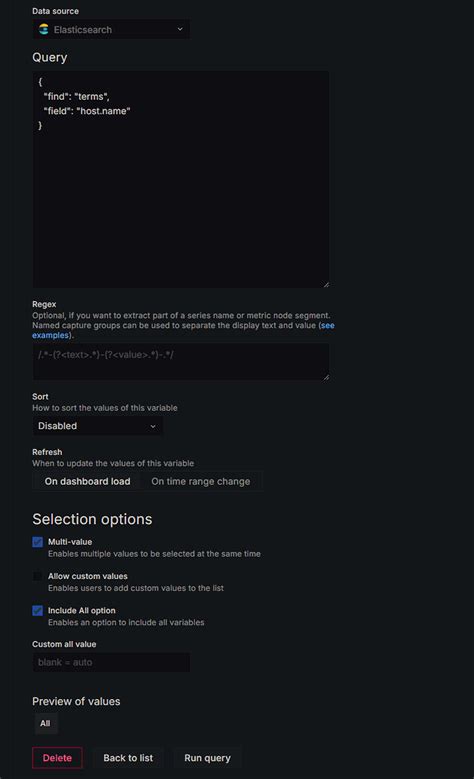The image size is (474, 779).
Task: Click the Regex field resize handle
Action: point(326,377)
